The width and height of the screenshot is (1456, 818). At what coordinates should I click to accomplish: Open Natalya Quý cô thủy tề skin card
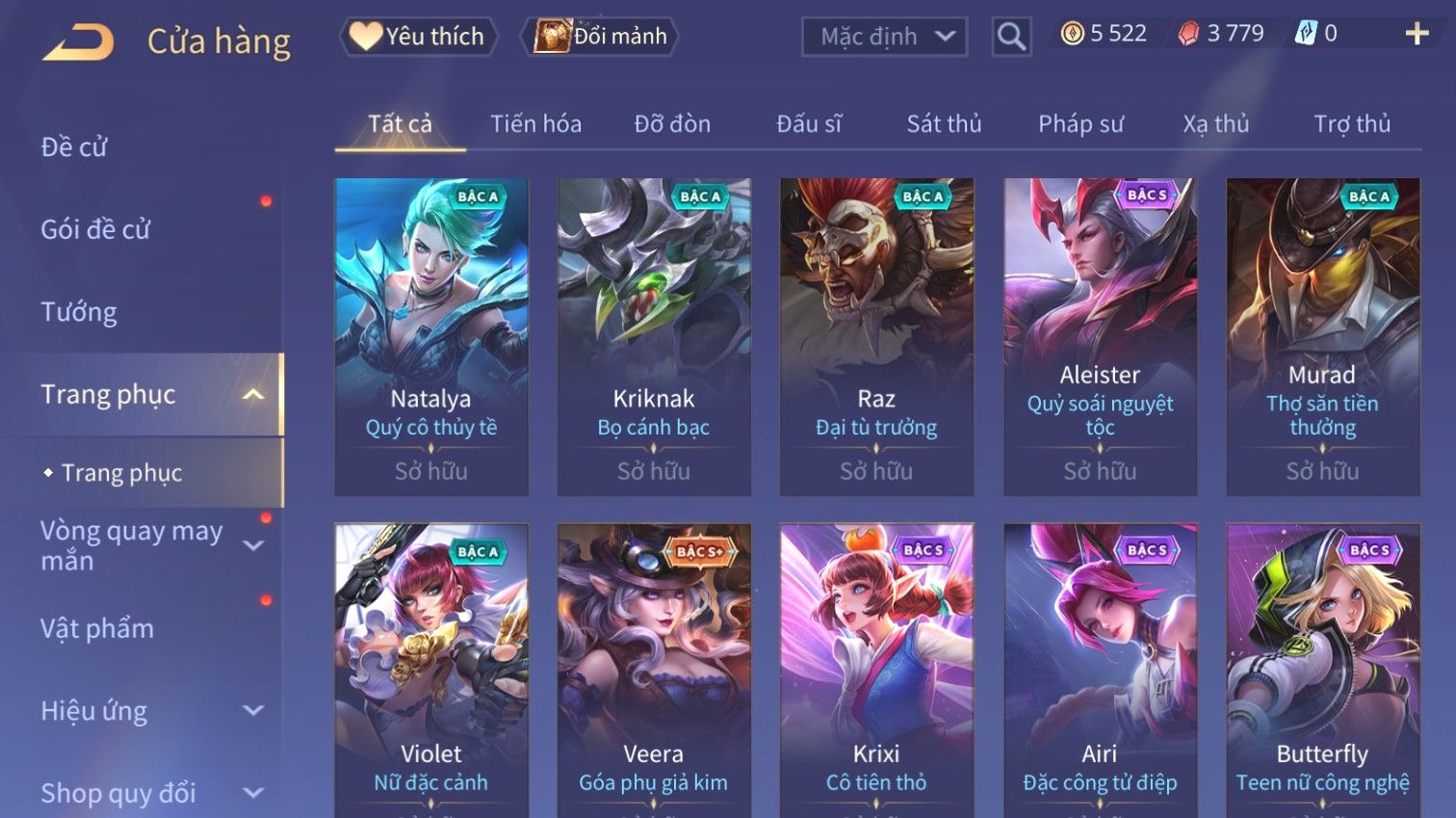pos(431,336)
